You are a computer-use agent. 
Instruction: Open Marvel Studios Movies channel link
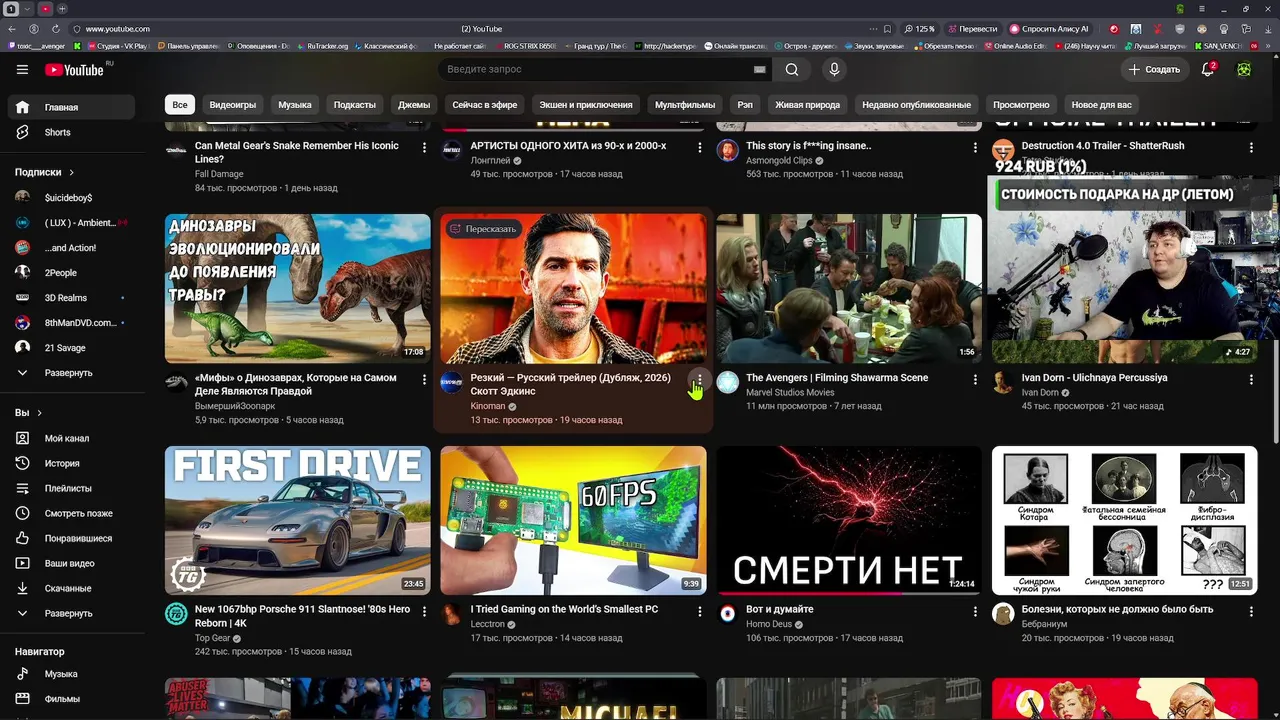click(x=790, y=392)
